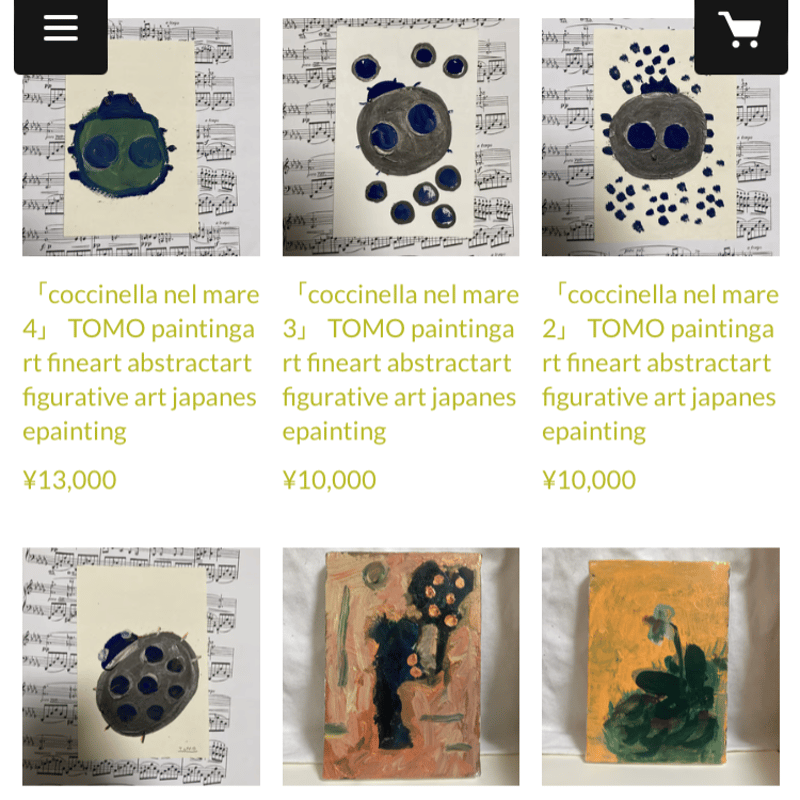The width and height of the screenshot is (800, 800).
Task: View the orange painting with green plant
Action: (661, 666)
